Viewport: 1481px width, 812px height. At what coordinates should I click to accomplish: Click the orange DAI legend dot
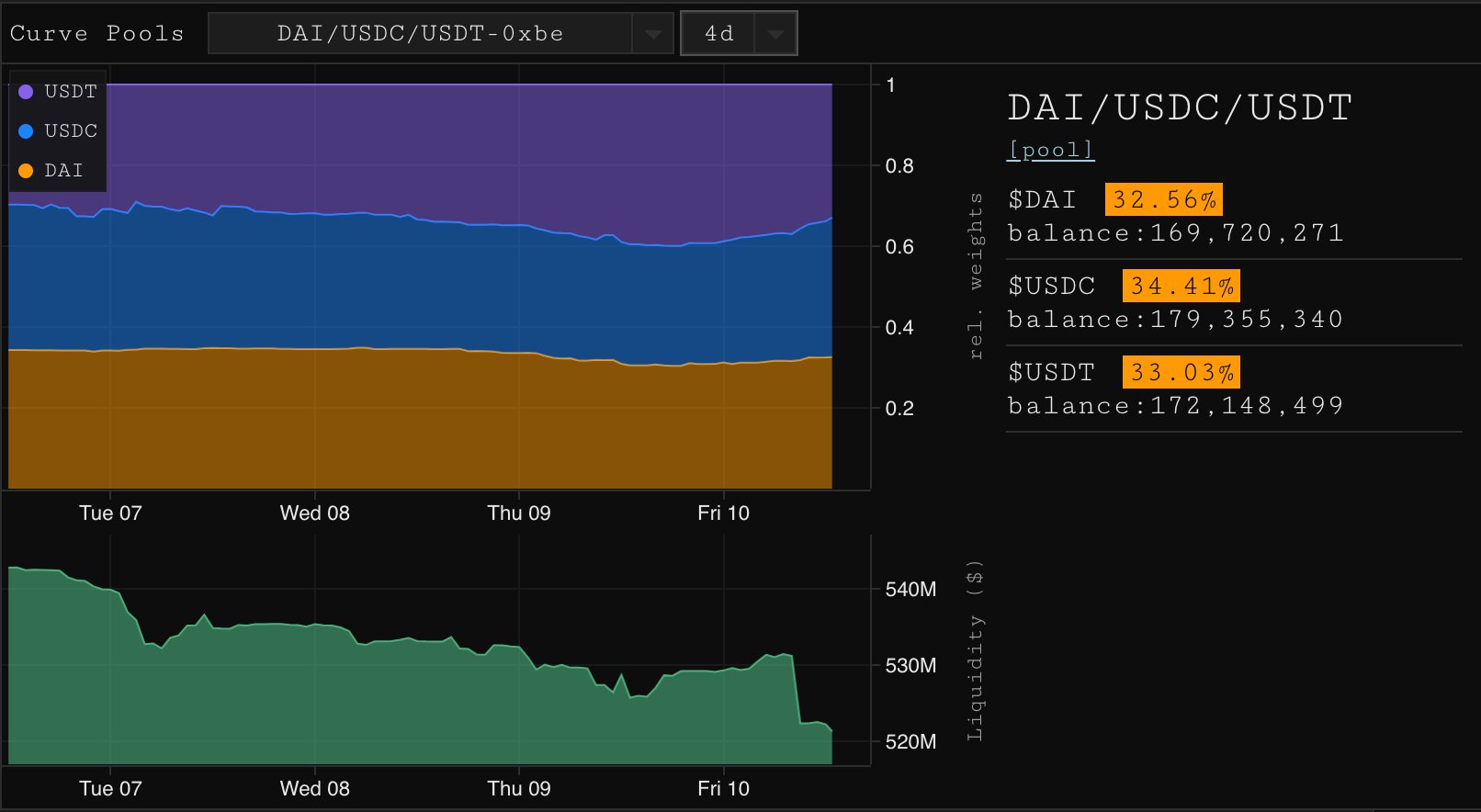(x=26, y=170)
